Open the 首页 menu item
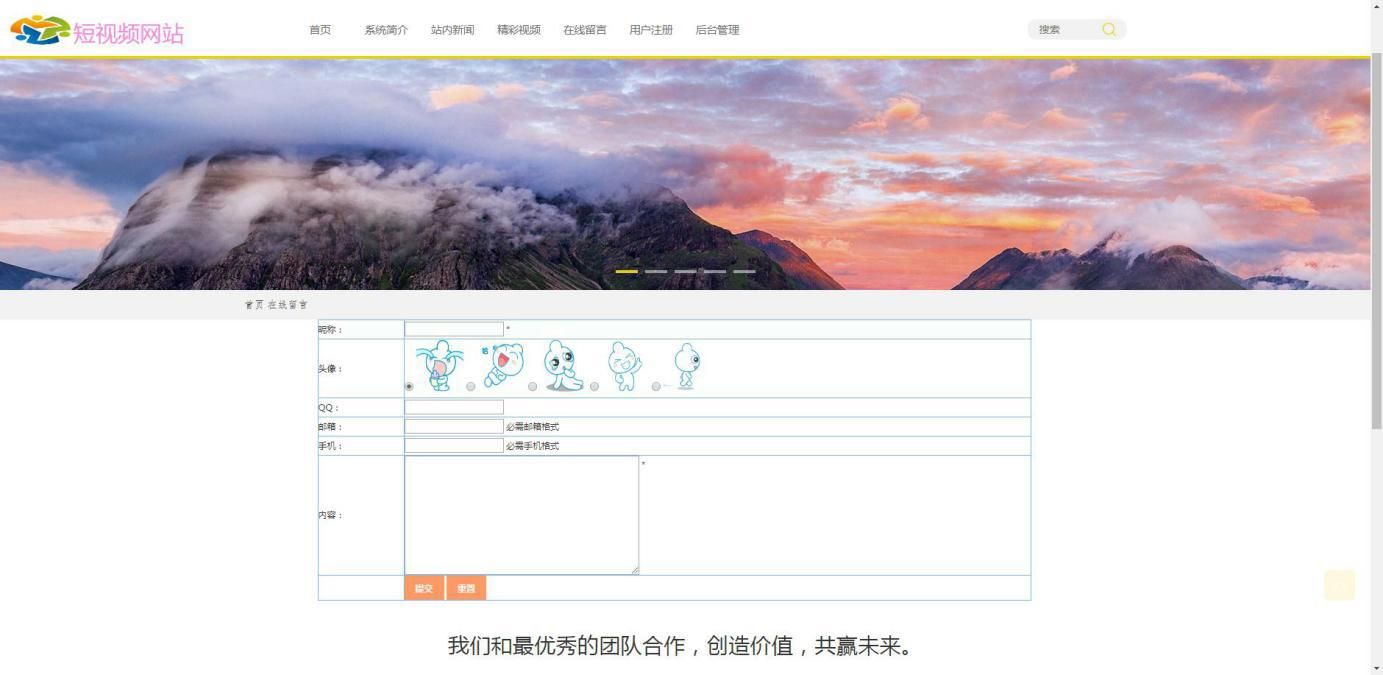1383x675 pixels. point(320,30)
